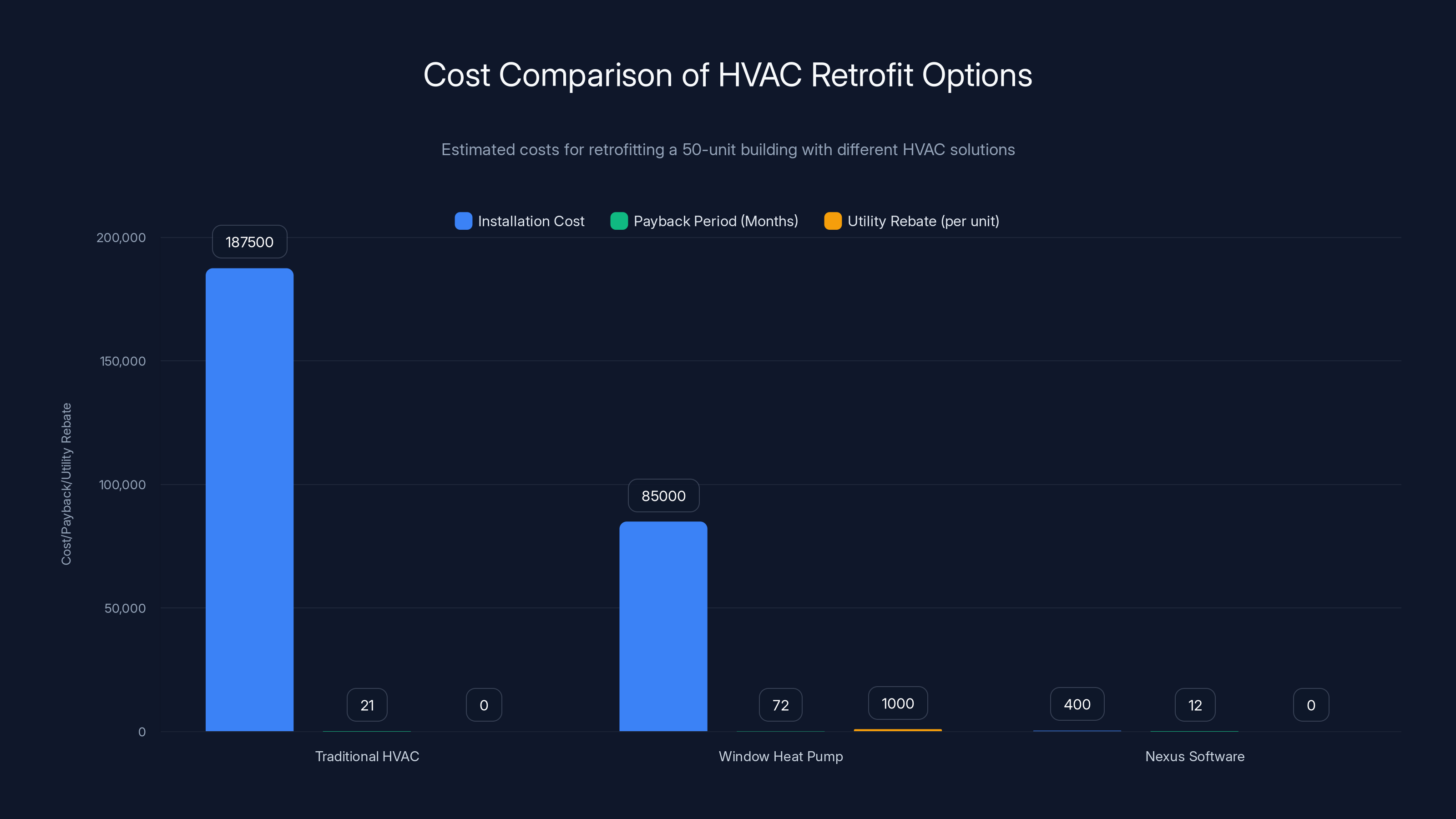The height and width of the screenshot is (819, 1456).
Task: Open the 187500 data label tooltip
Action: tap(249, 241)
